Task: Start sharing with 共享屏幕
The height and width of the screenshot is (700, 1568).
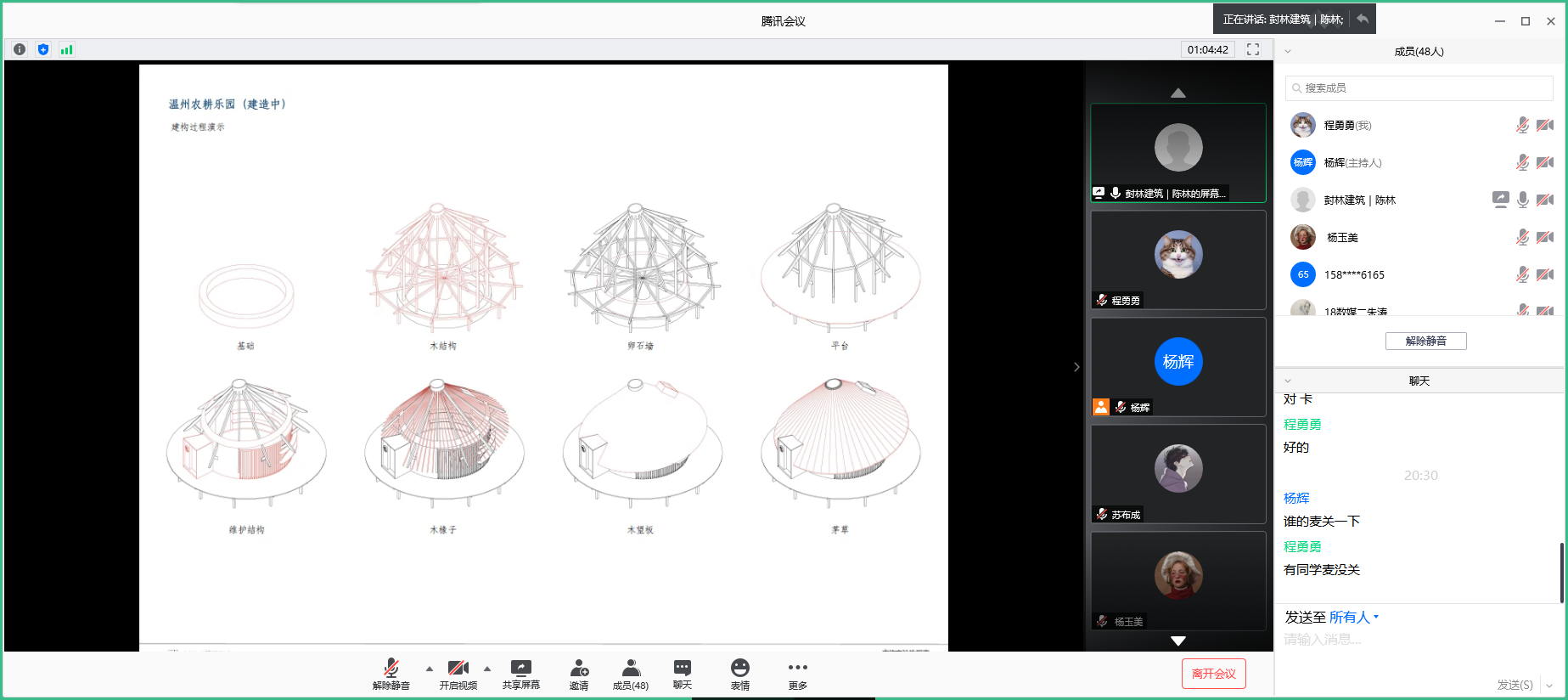Action: tap(520, 674)
